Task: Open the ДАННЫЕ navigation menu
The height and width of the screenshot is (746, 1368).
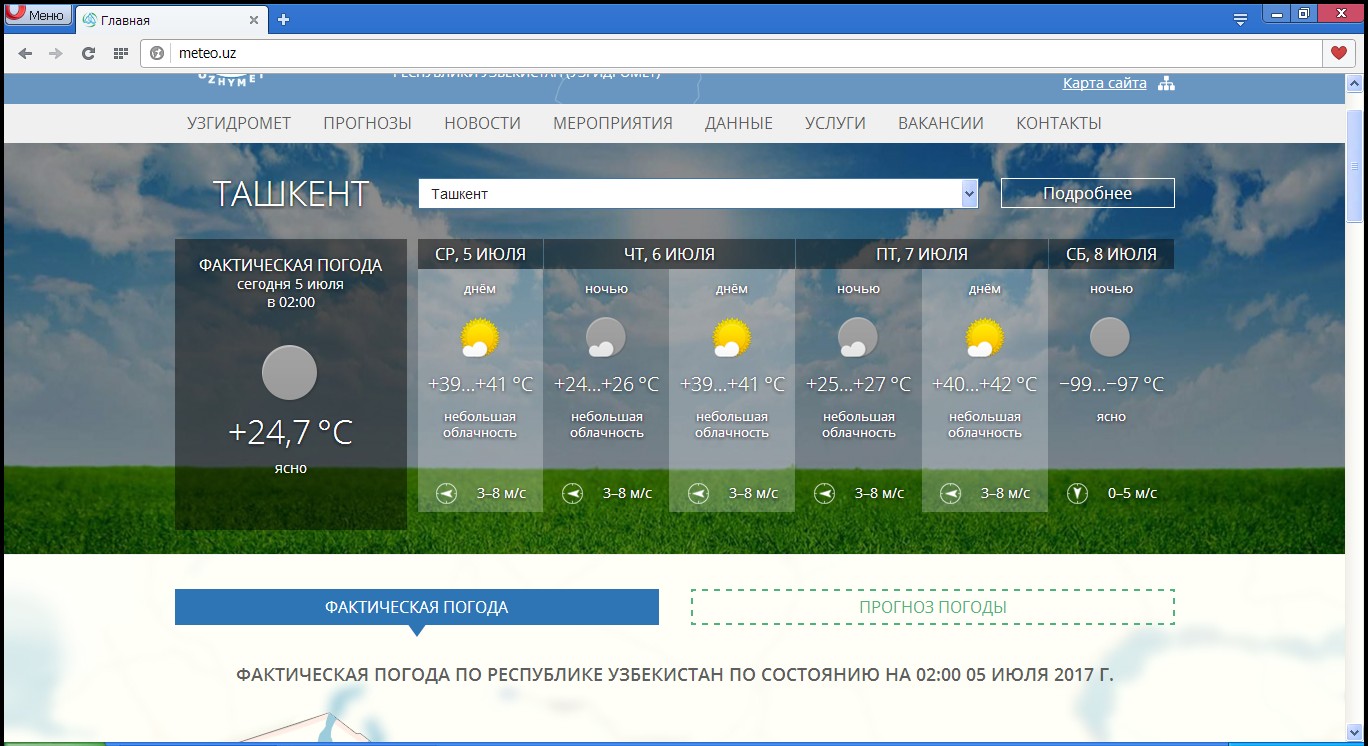Action: [738, 123]
